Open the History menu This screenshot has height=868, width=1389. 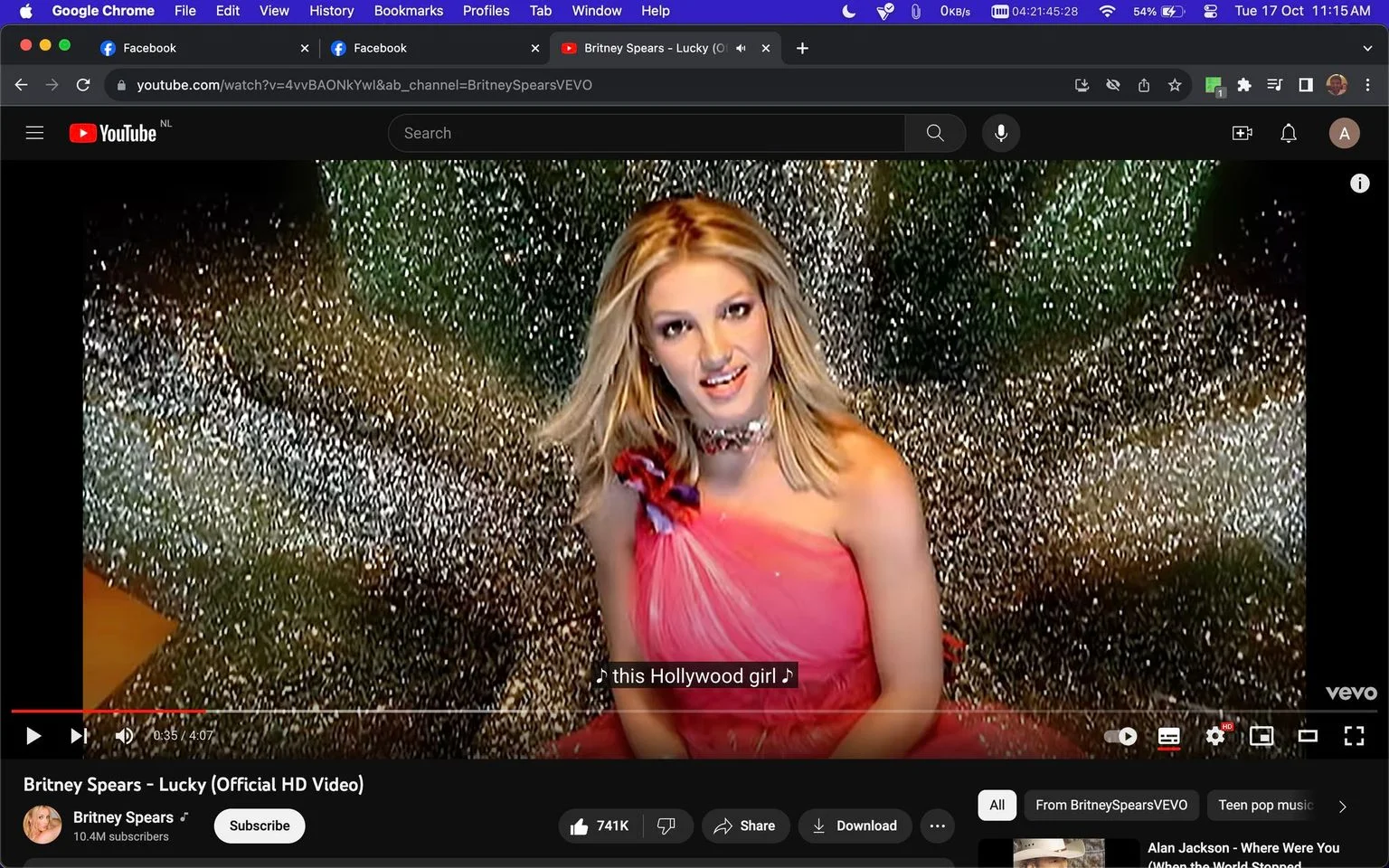point(331,11)
